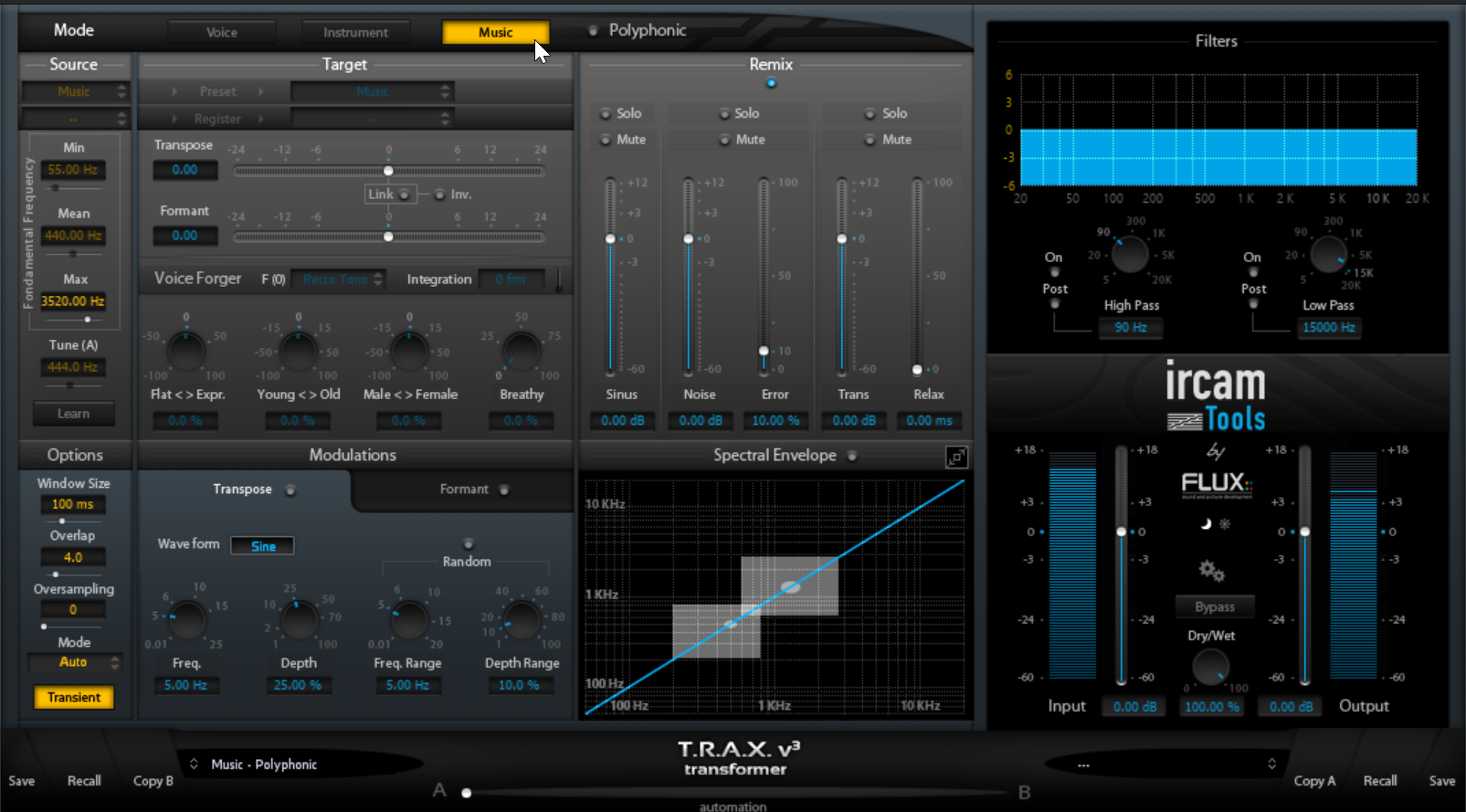Click the Transpose value field
This screenshot has width=1466, height=812.
[x=185, y=170]
